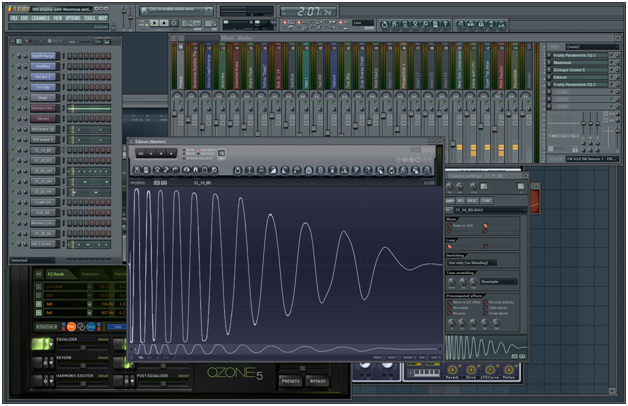The width and height of the screenshot is (628, 406).
Task: Switch to EQ Bands tab in Ozone
Action: 56,274
